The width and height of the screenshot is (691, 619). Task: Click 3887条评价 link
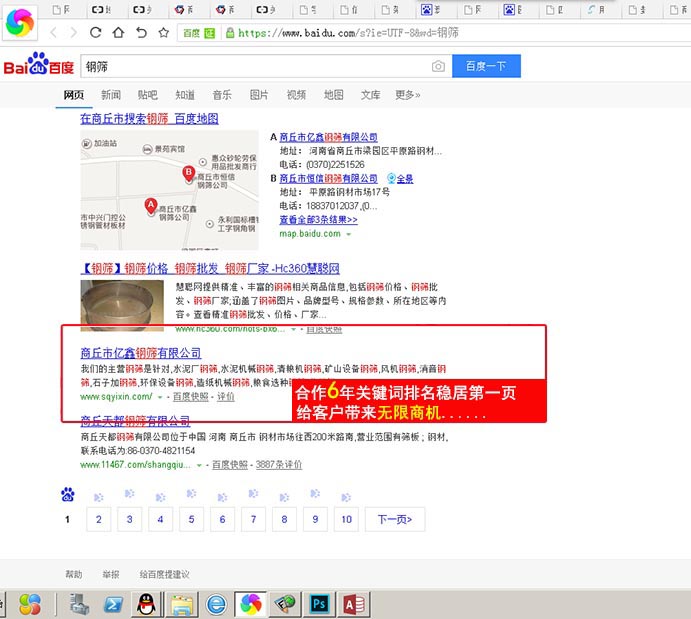click(279, 465)
